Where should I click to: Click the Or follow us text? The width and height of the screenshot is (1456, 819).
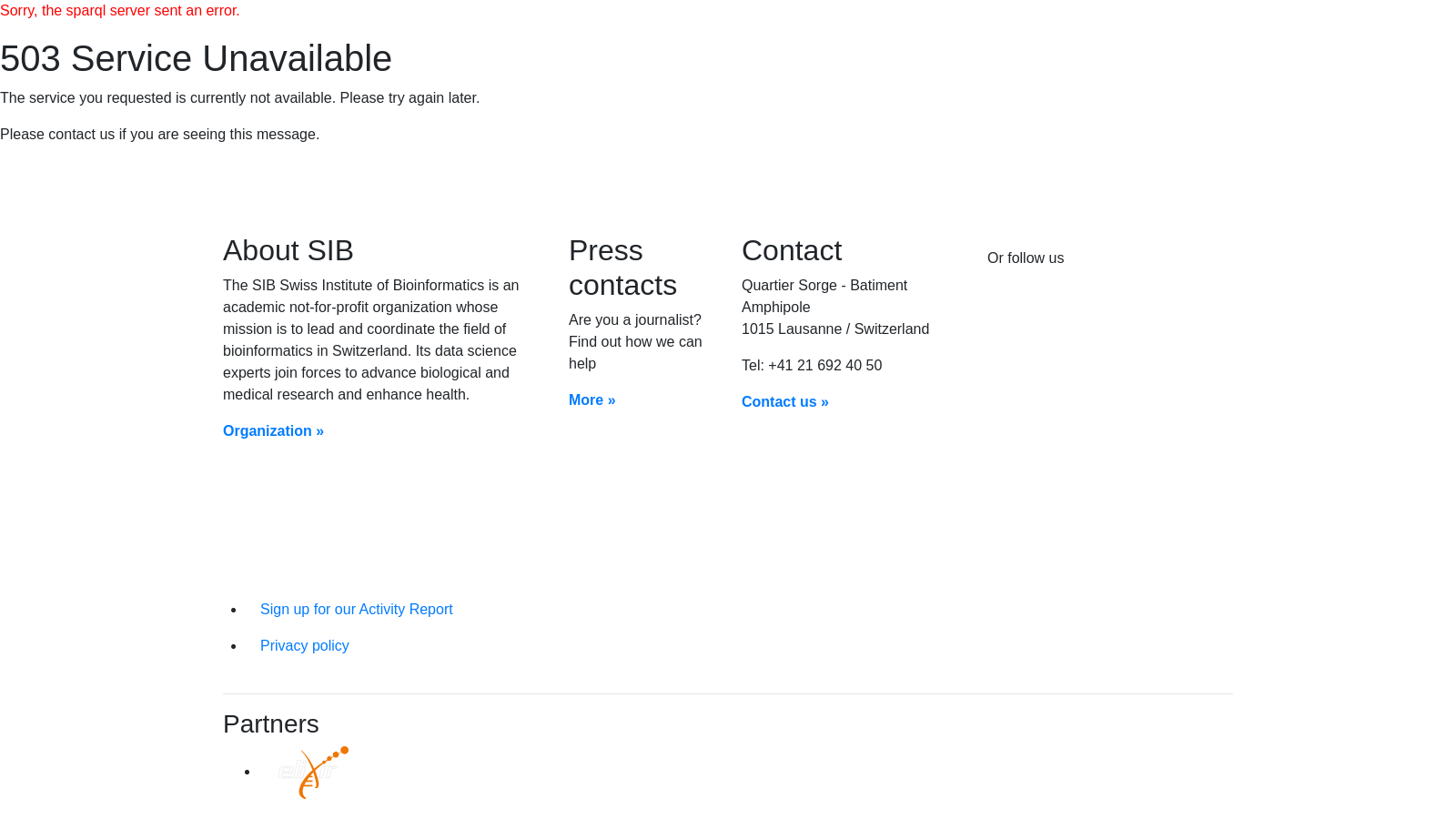coord(1025,258)
